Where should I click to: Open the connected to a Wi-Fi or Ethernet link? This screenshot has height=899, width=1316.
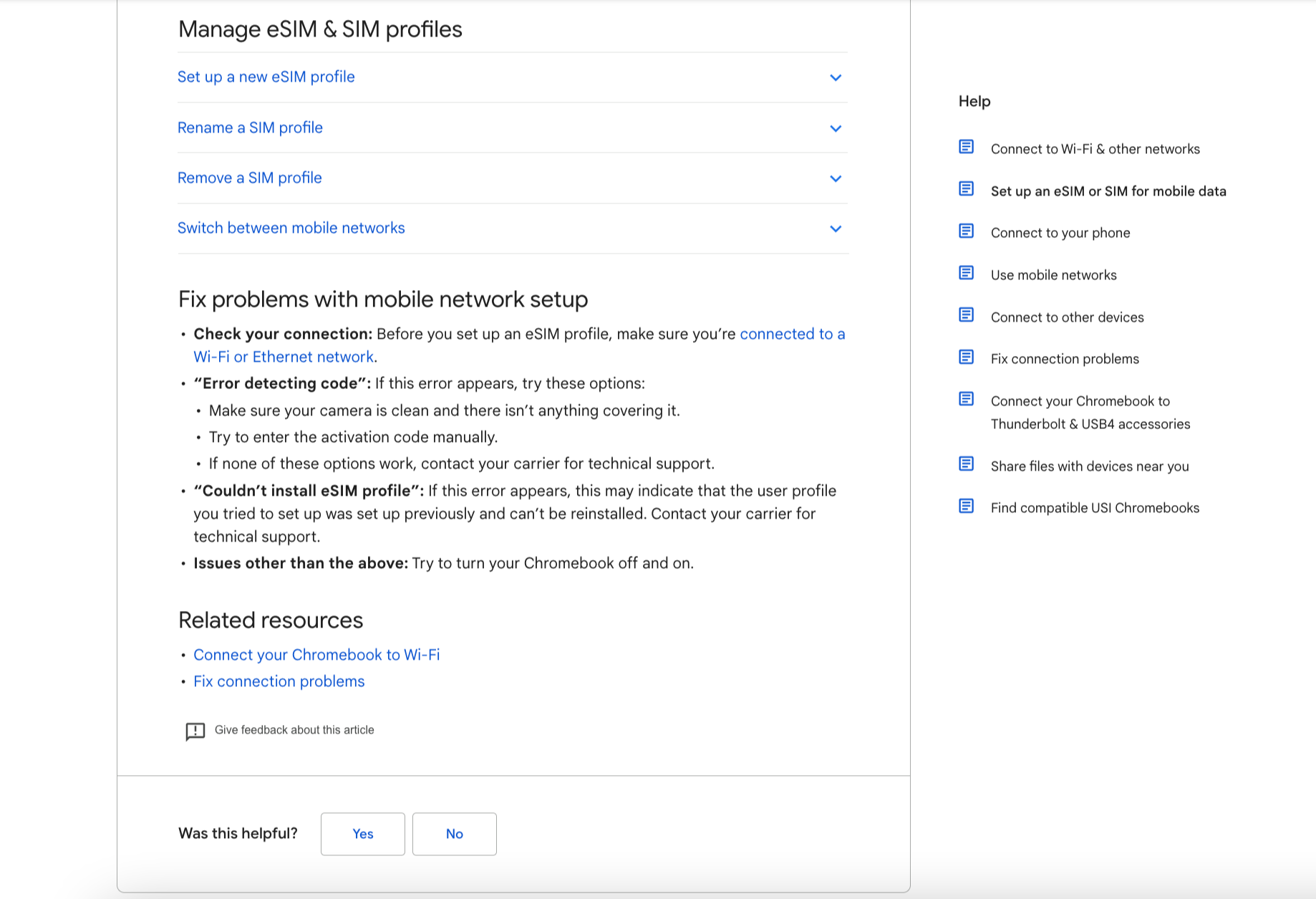tap(792, 335)
